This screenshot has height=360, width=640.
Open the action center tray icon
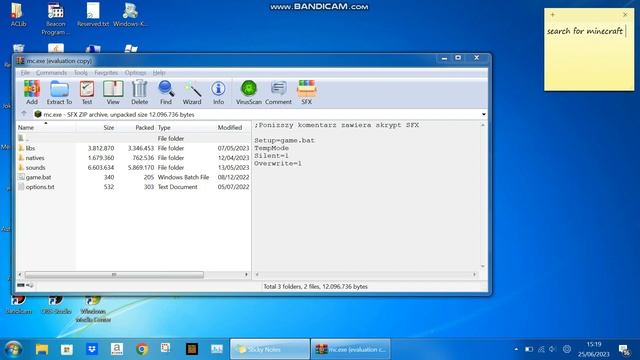(x=623, y=350)
